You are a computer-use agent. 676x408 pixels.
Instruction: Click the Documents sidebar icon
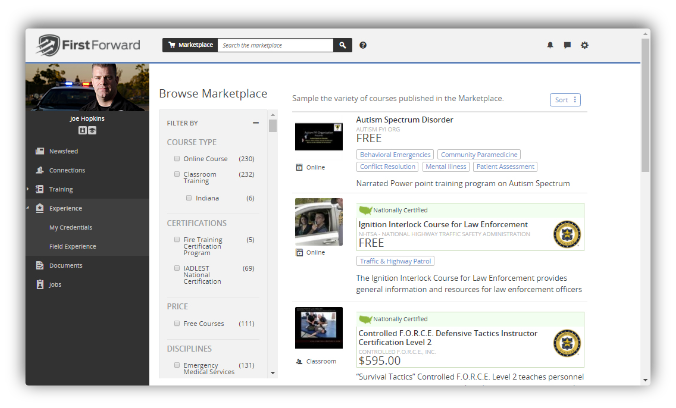point(40,265)
